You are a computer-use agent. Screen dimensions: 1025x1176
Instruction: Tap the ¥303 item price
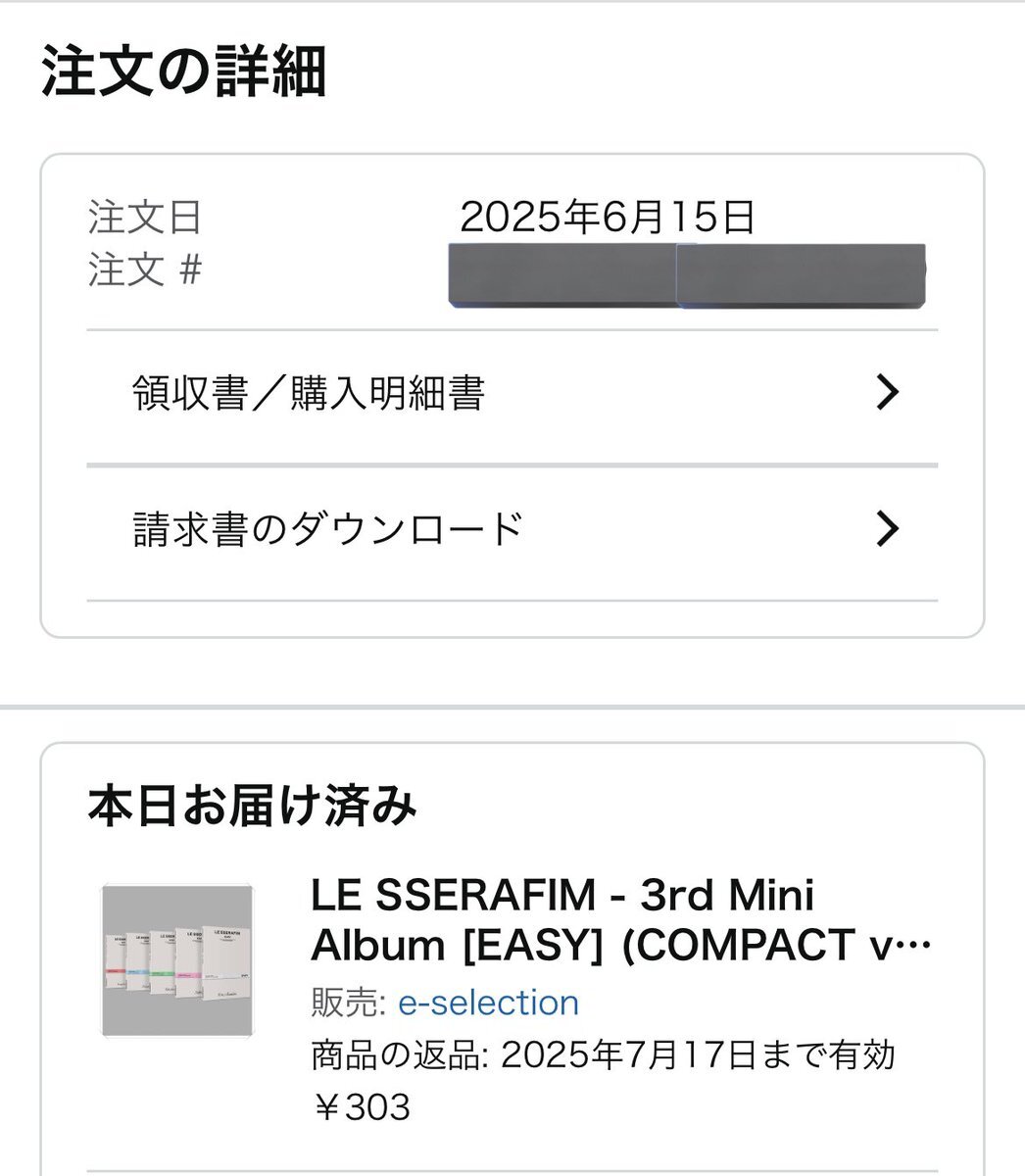[x=361, y=1107]
